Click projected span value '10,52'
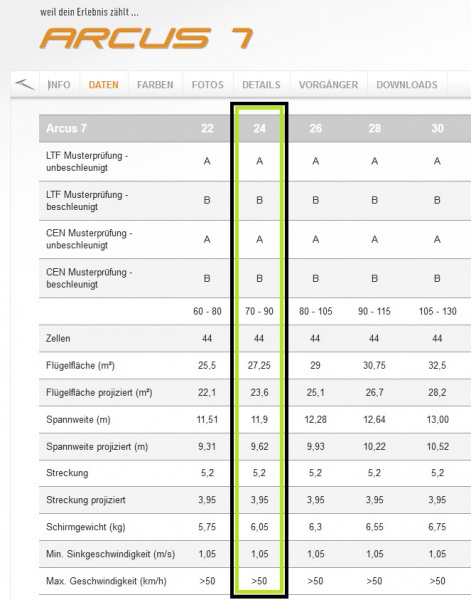 point(438,447)
